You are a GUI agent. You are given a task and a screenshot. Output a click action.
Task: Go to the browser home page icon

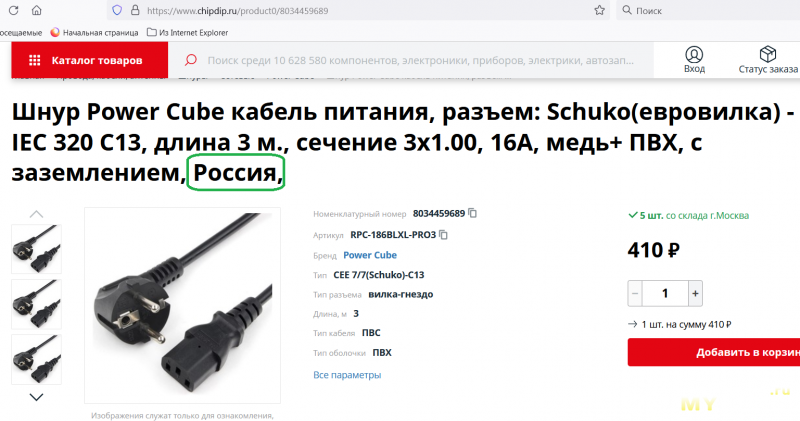click(37, 10)
